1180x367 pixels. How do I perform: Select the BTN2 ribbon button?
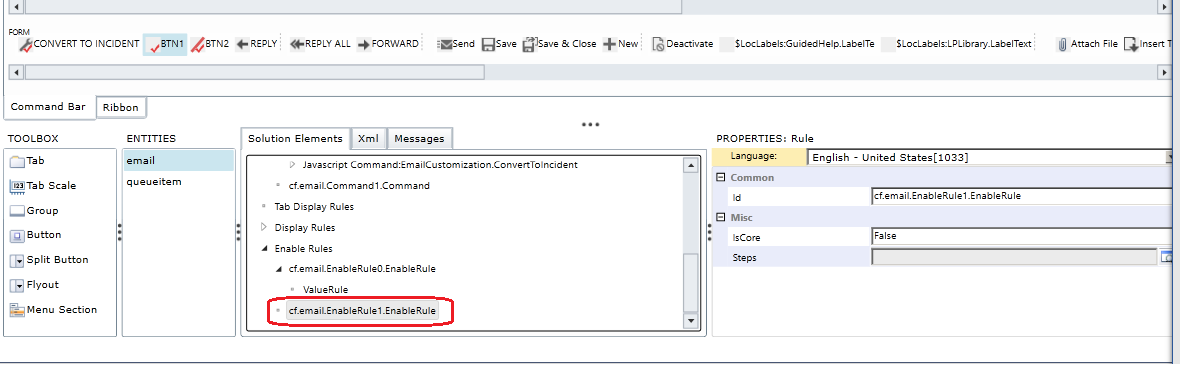coord(209,44)
